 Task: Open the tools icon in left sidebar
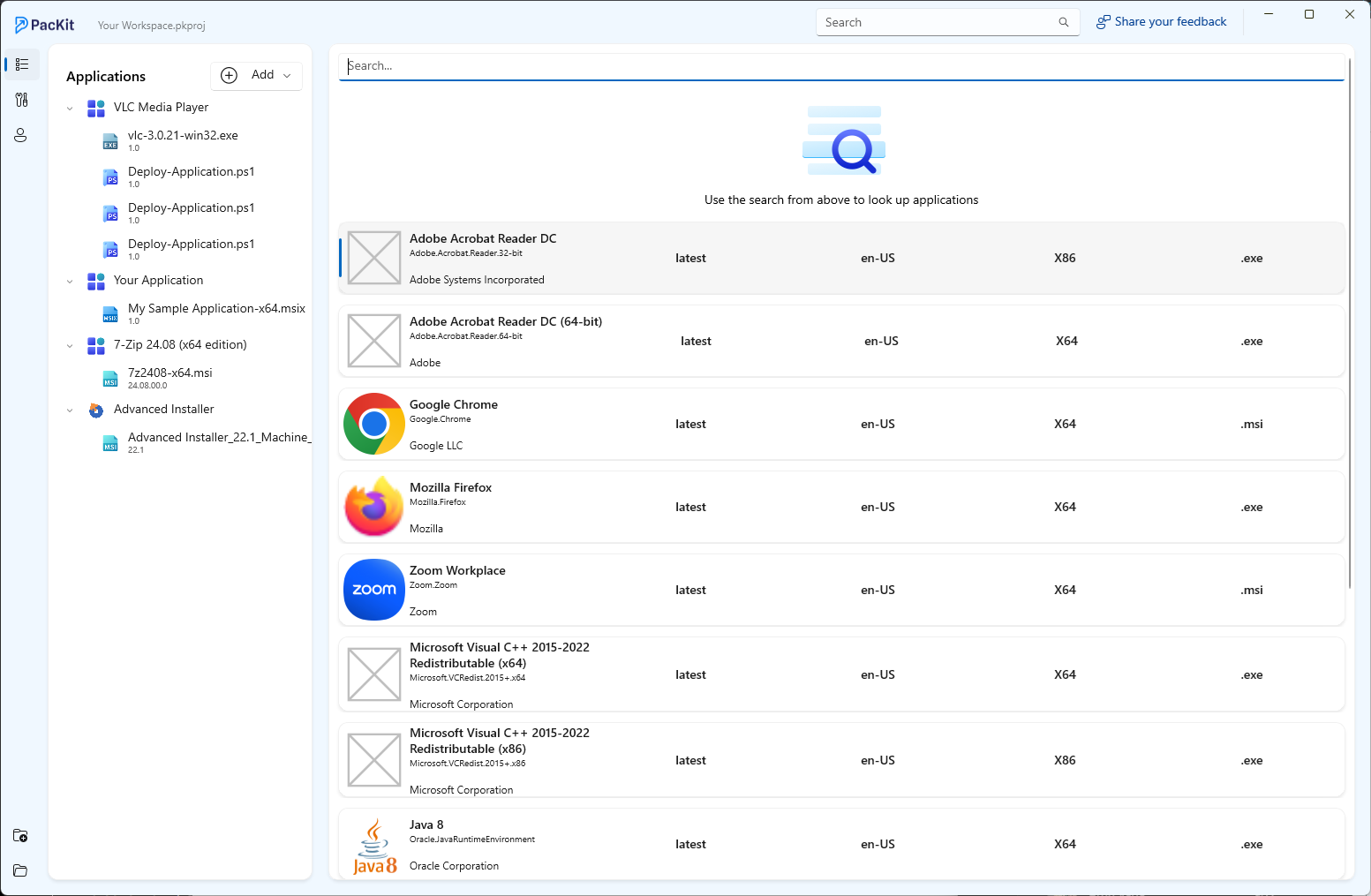(22, 100)
